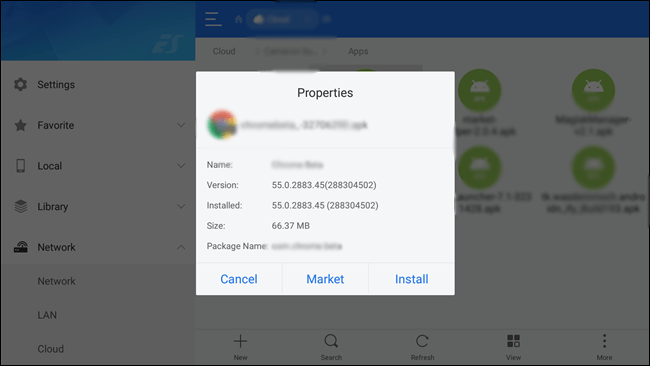Expand the Local section chevron
The image size is (650, 366).
(181, 165)
